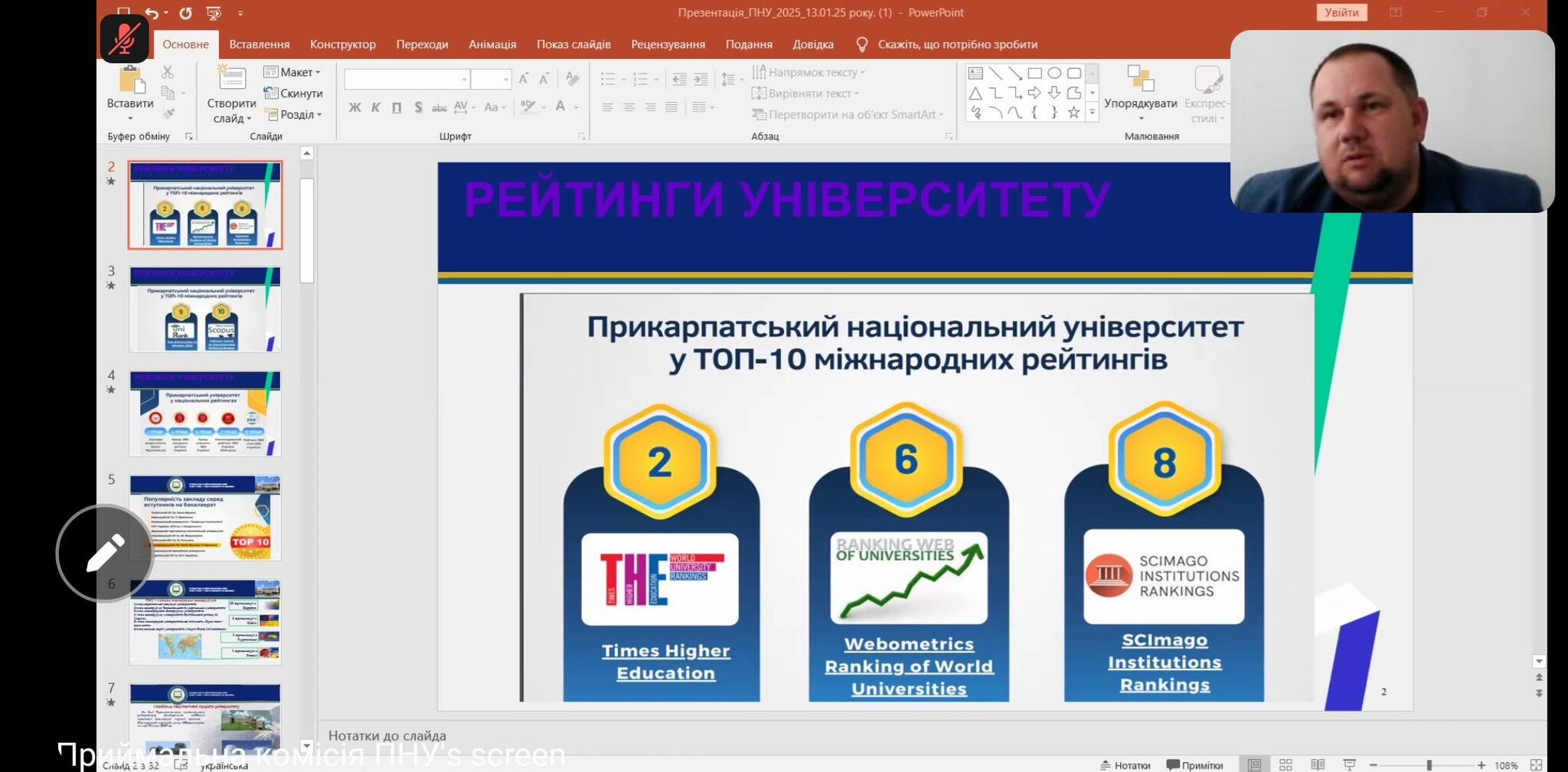The image size is (1568, 772).
Task: Toggle Нотатки notes pane in status bar
Action: (1125, 764)
